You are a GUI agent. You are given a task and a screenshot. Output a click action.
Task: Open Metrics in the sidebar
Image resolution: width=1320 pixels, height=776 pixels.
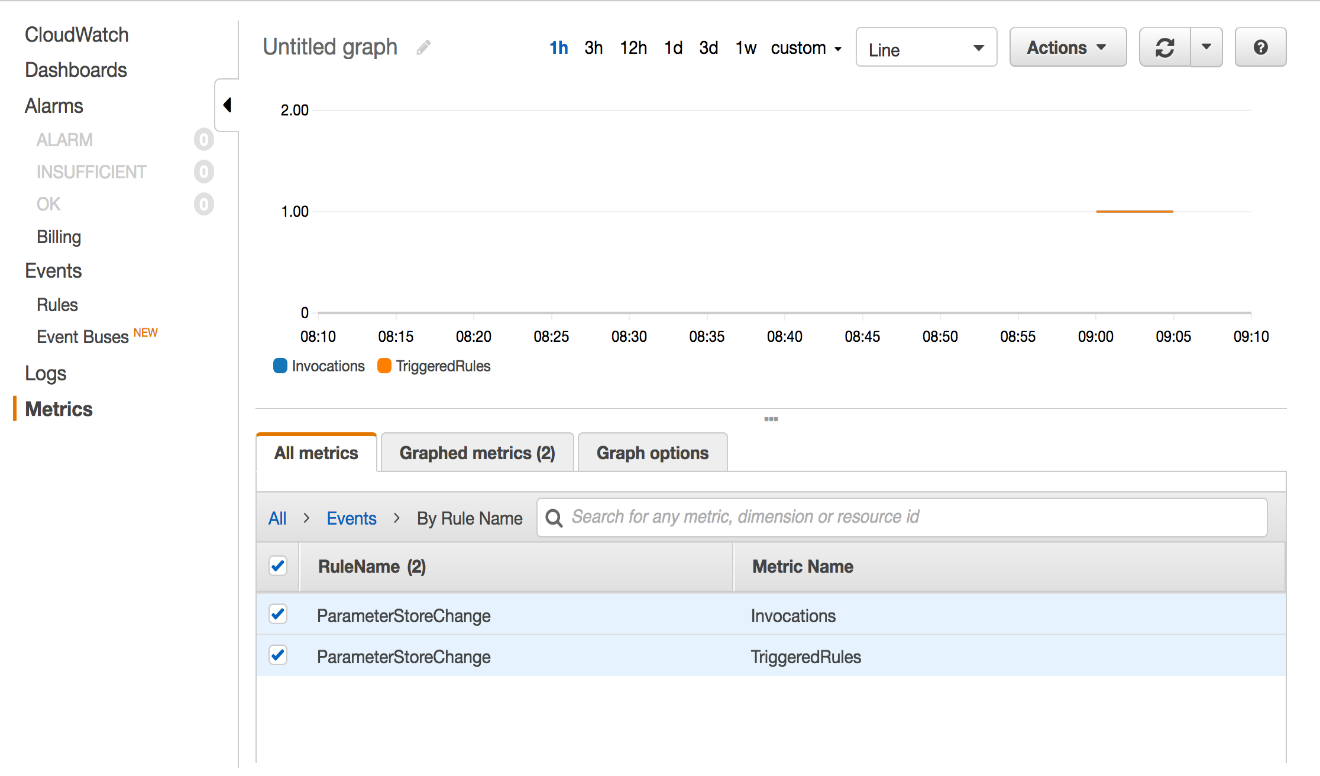click(59, 409)
